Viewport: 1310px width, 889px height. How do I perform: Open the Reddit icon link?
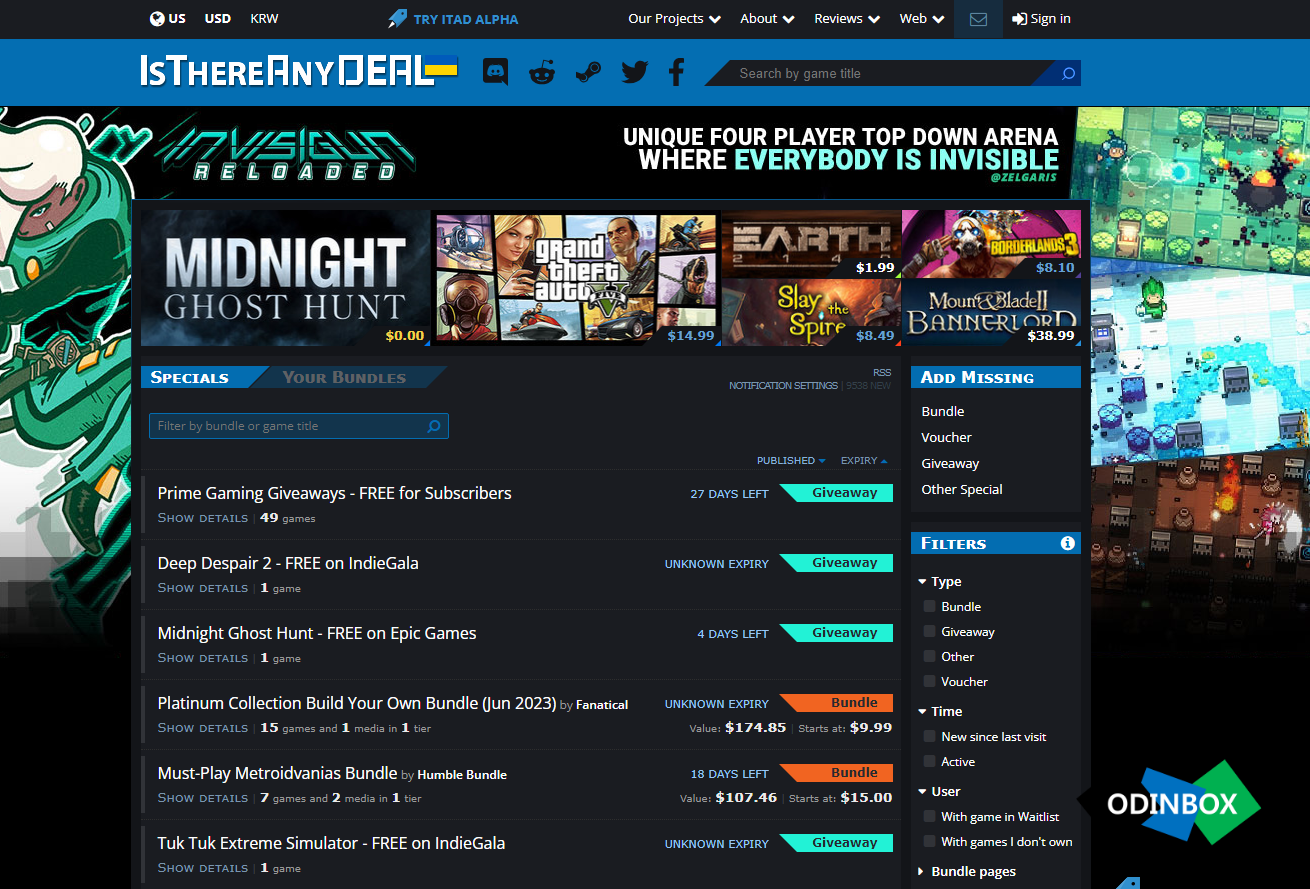click(542, 72)
